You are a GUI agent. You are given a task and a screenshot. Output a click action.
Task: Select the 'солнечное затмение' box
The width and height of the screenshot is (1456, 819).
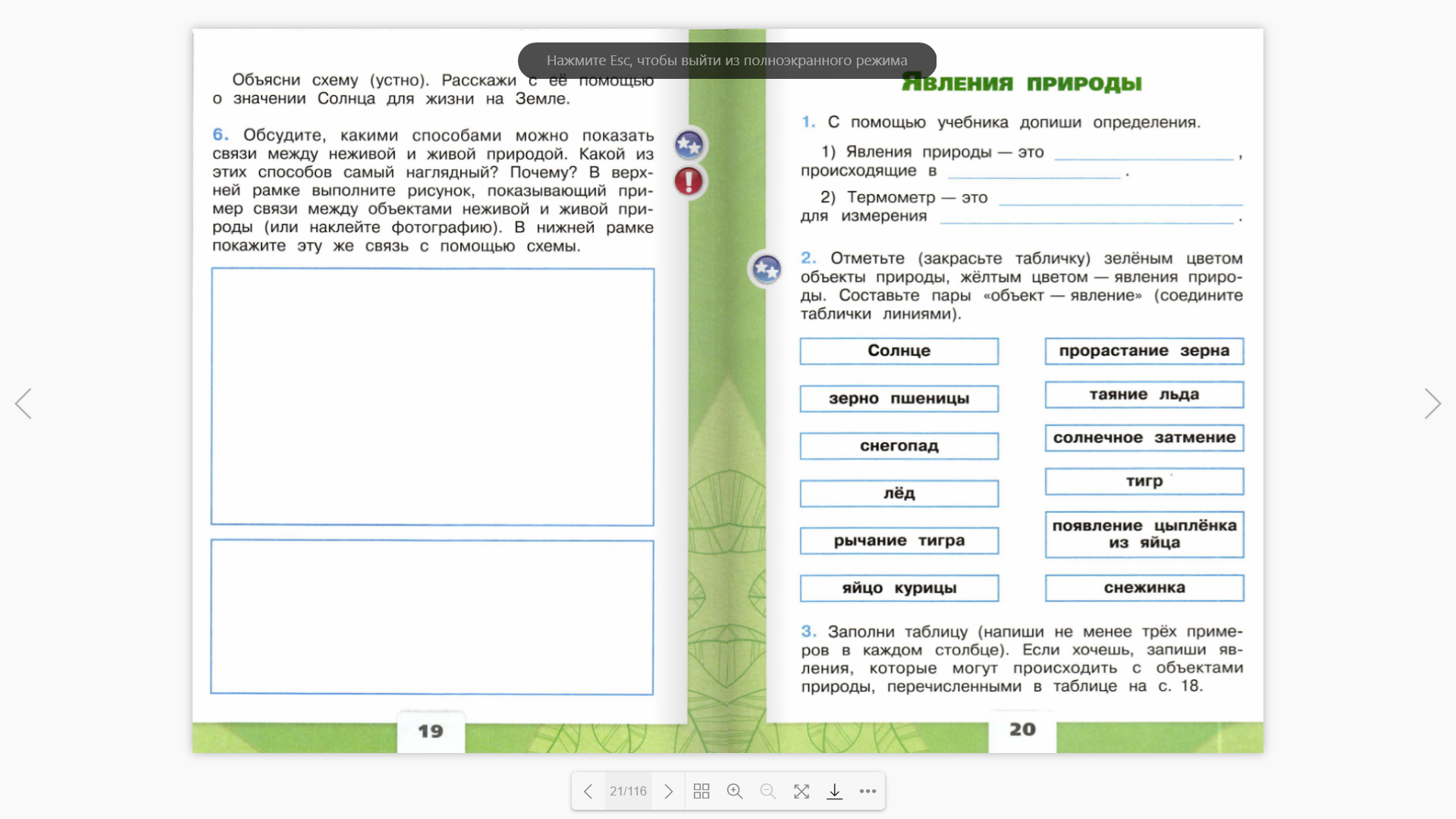point(1144,438)
